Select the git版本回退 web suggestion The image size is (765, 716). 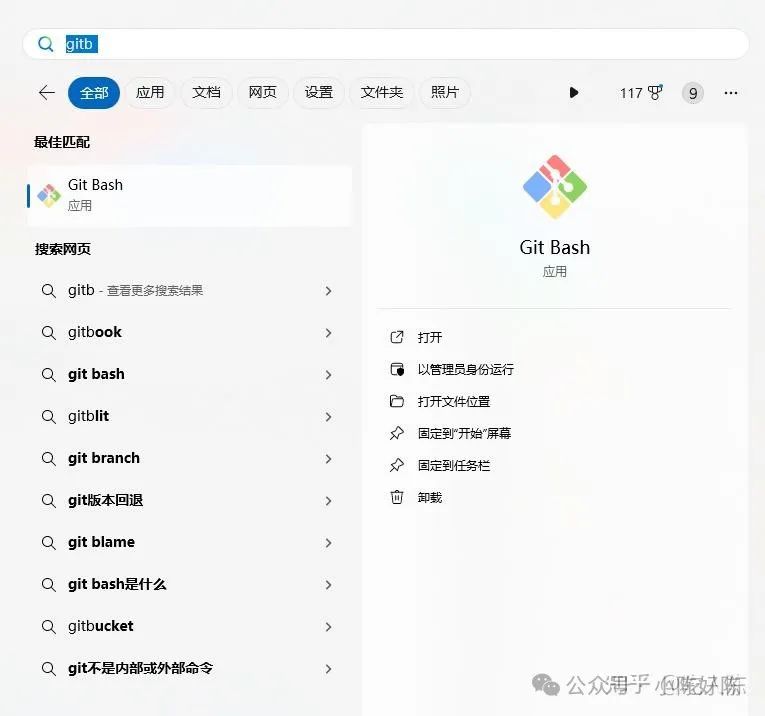(189, 500)
